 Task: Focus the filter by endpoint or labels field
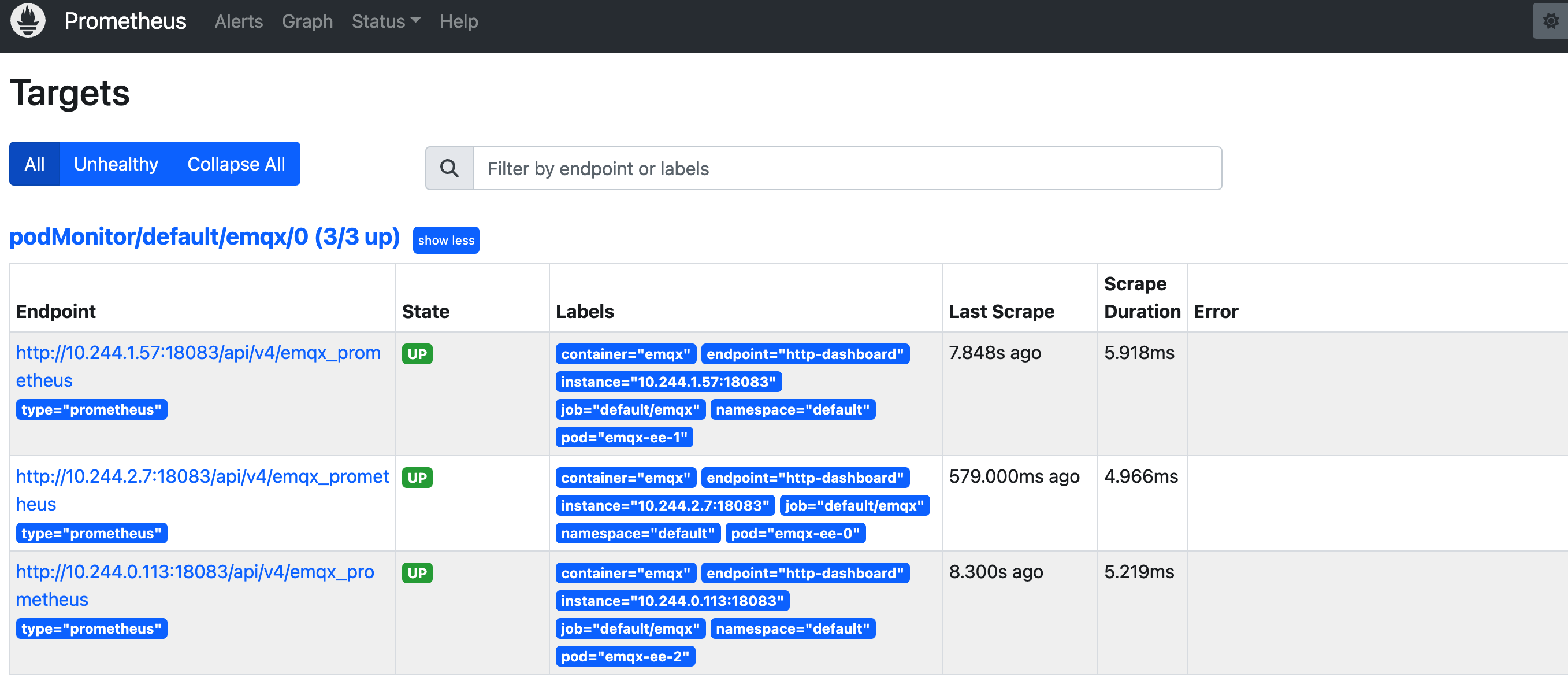point(846,168)
